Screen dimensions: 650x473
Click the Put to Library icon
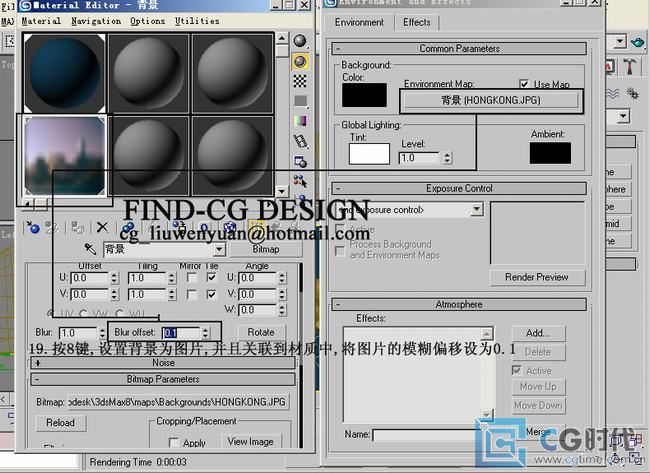click(179, 227)
